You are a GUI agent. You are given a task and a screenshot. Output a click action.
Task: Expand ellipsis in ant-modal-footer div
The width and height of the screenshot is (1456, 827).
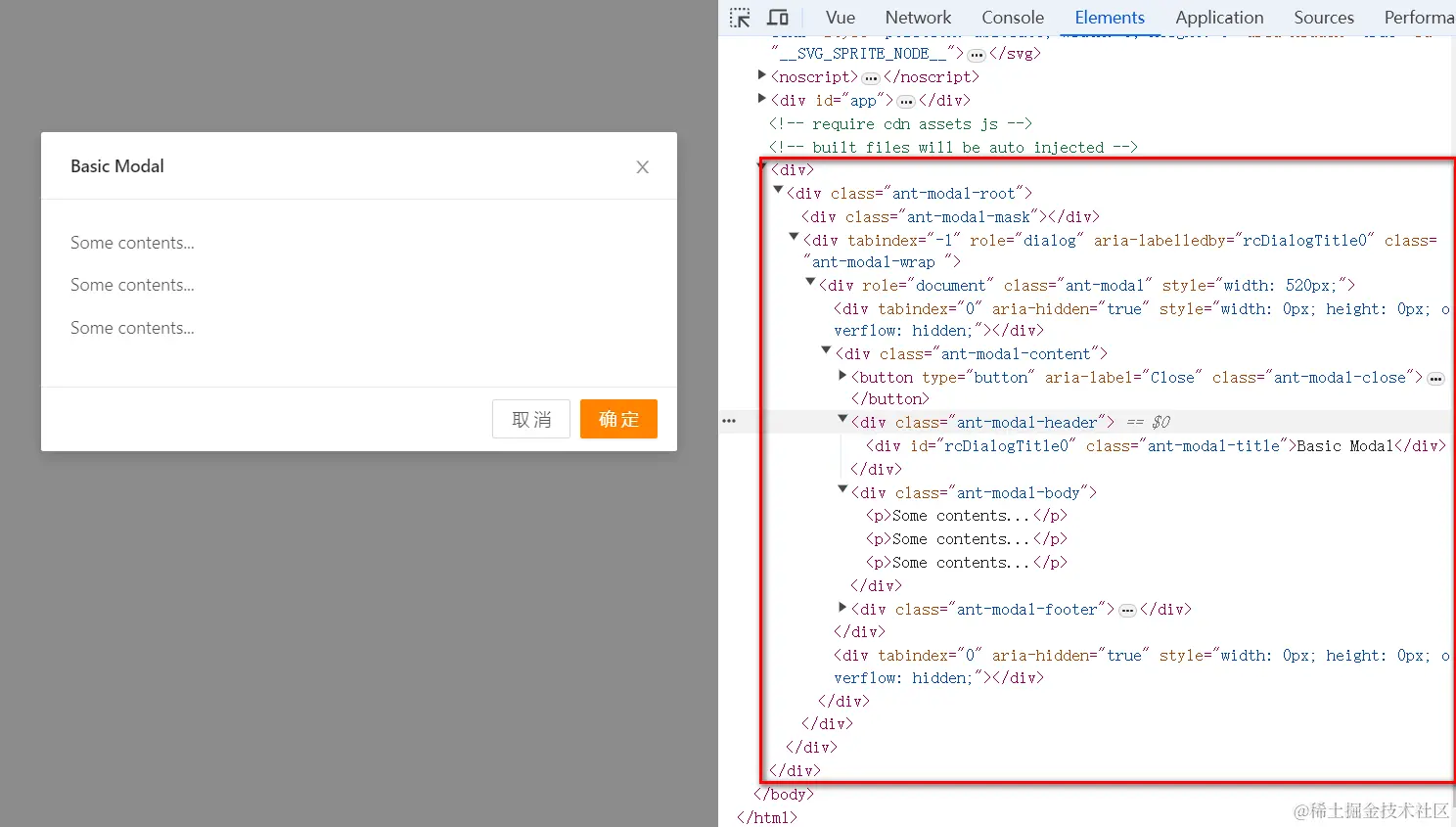click(x=1127, y=611)
